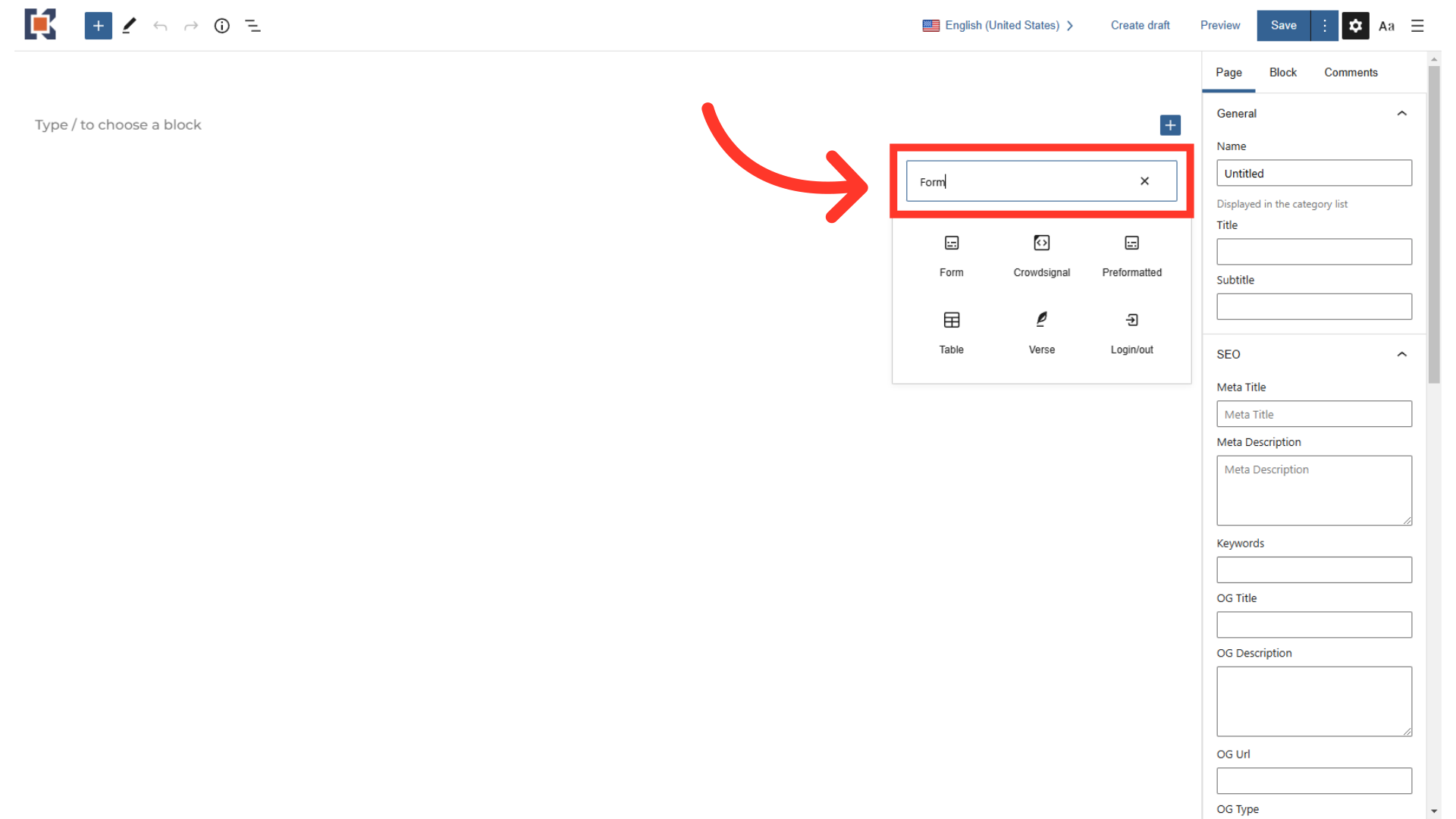Click the Save button
Screen dimensions: 1456x819
(x=1283, y=26)
